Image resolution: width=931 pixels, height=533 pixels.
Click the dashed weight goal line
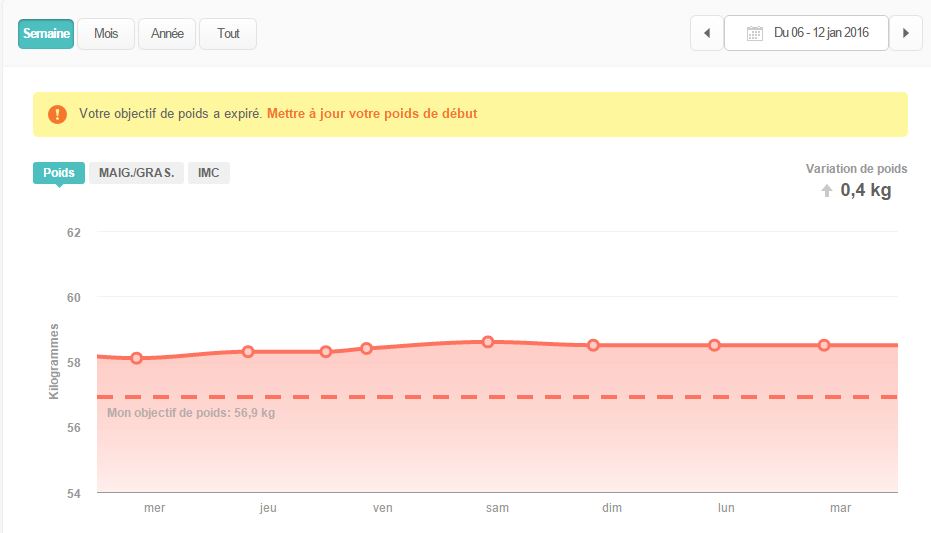pos(500,397)
